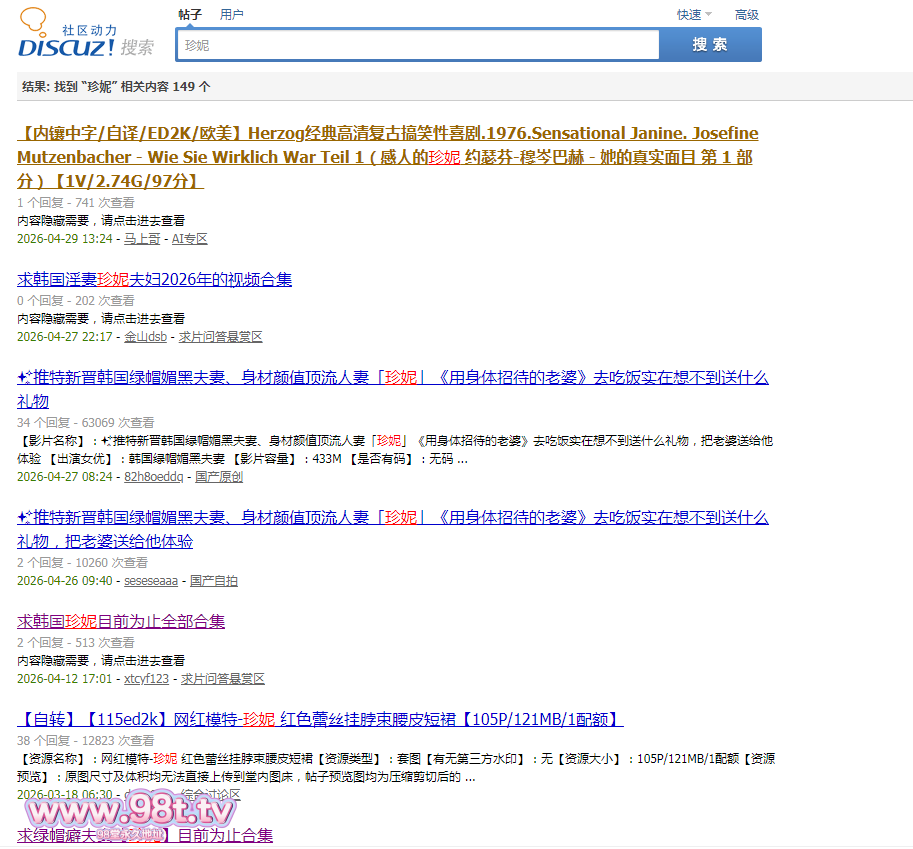
Task: Go to the 国产原创 forum link
Action: click(x=219, y=476)
